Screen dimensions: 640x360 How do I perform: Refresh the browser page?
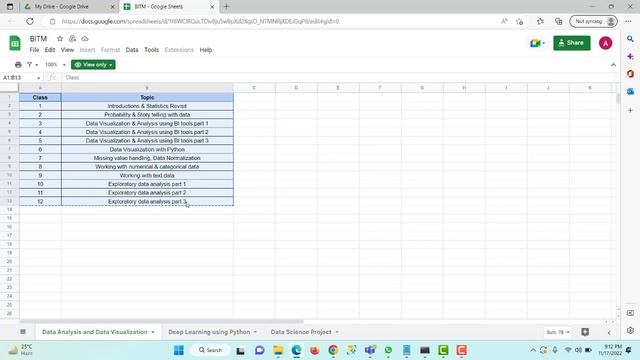point(30,21)
